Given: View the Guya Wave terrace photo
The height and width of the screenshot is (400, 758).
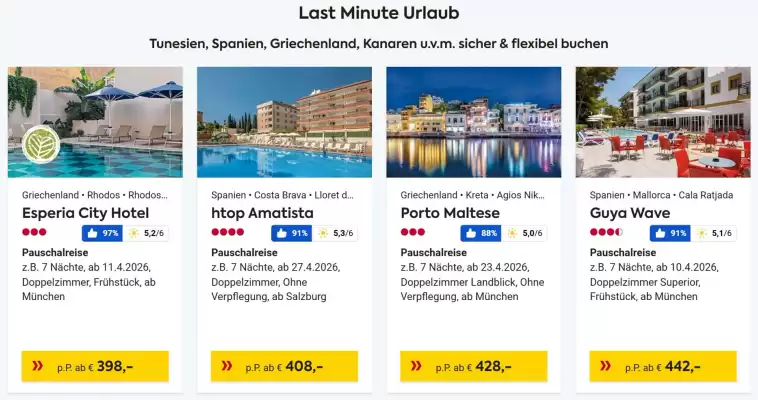Looking at the screenshot, I should point(663,122).
